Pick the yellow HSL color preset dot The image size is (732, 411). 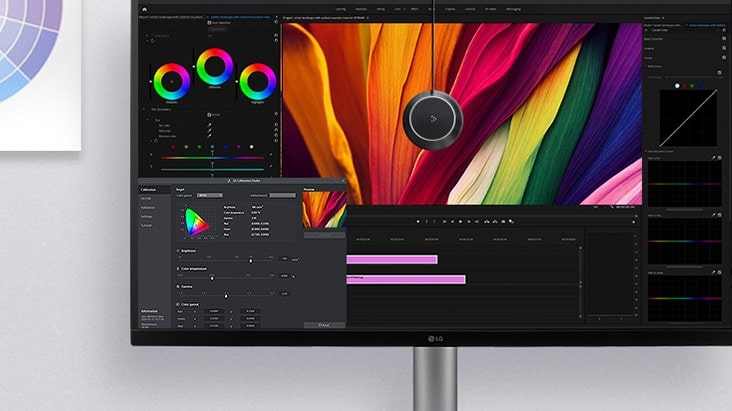[x=186, y=147]
